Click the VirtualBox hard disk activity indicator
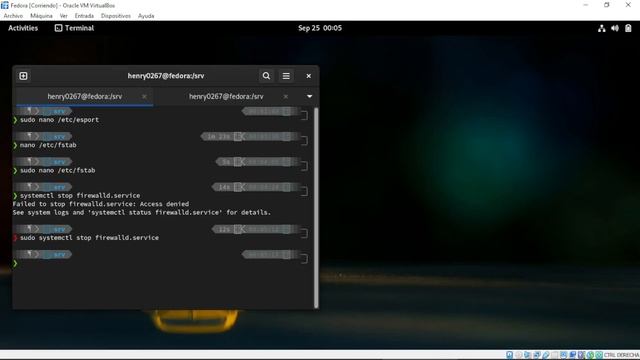640x360 pixels. point(510,355)
